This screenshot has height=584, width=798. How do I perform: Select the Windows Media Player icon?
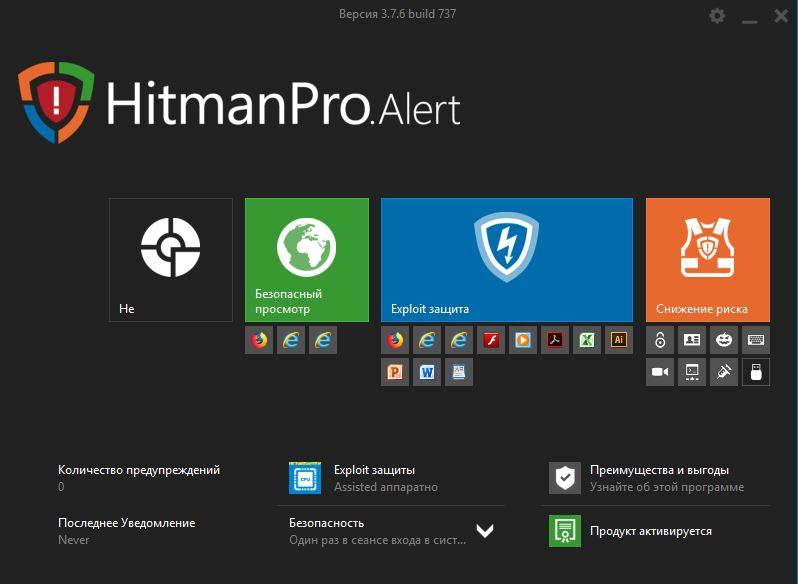523,340
